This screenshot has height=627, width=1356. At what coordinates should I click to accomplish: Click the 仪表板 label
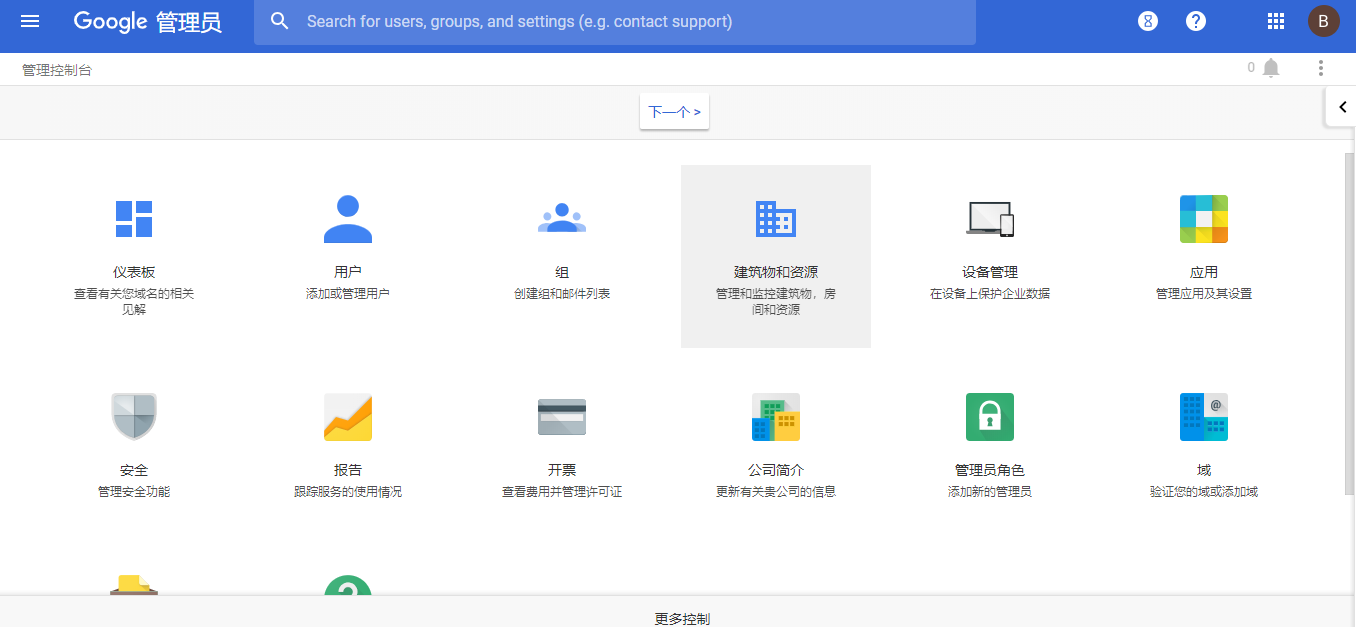coord(134,272)
